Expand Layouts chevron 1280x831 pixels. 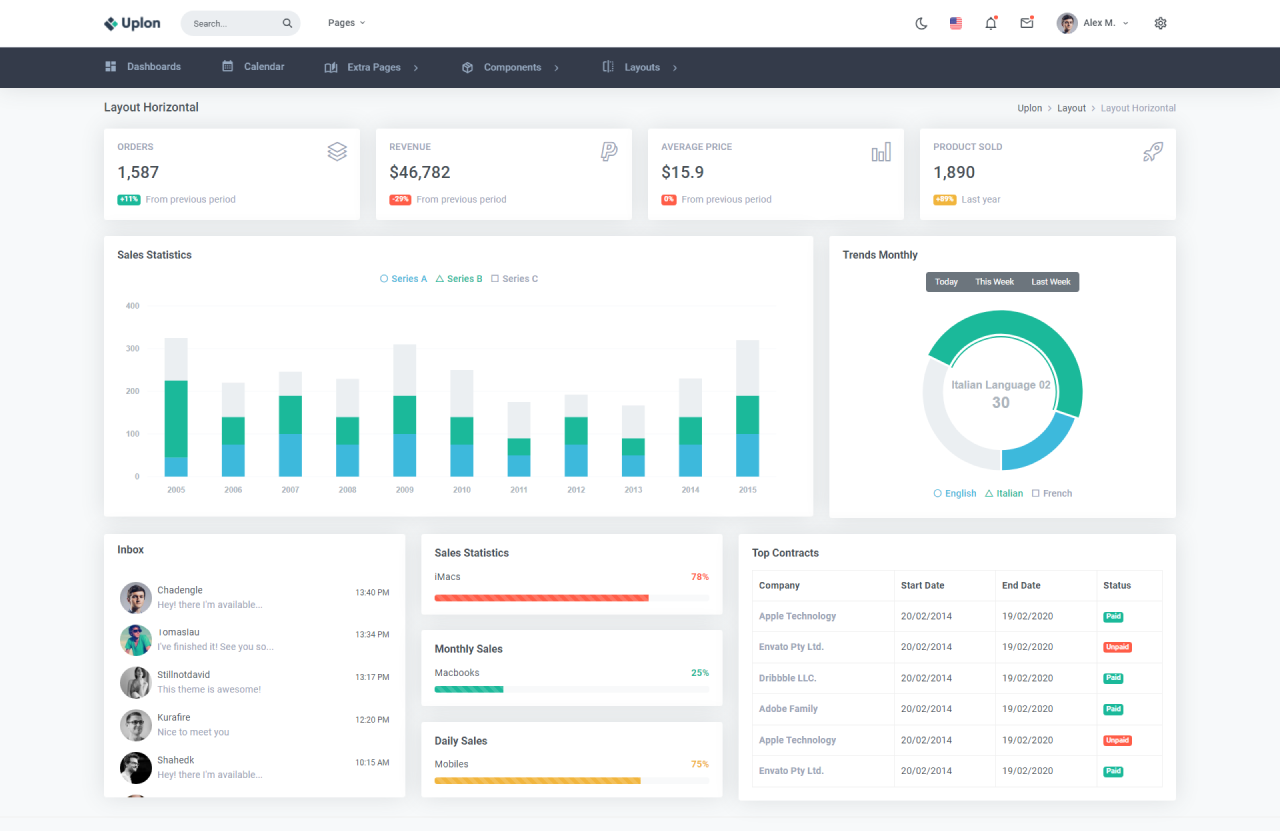[675, 68]
